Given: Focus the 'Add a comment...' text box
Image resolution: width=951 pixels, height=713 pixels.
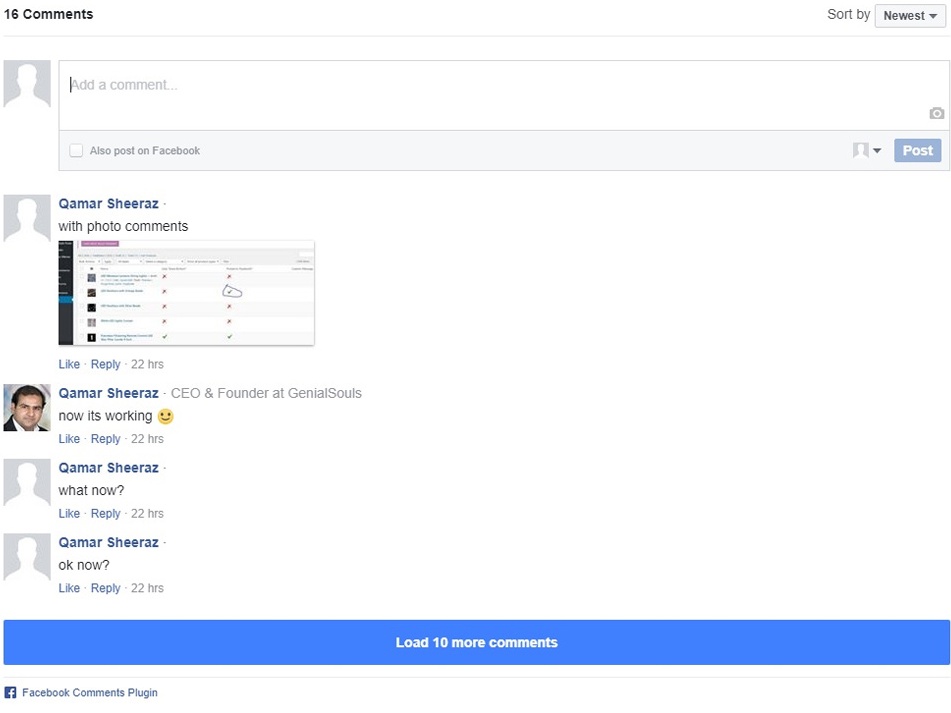Looking at the screenshot, I should (490, 86).
